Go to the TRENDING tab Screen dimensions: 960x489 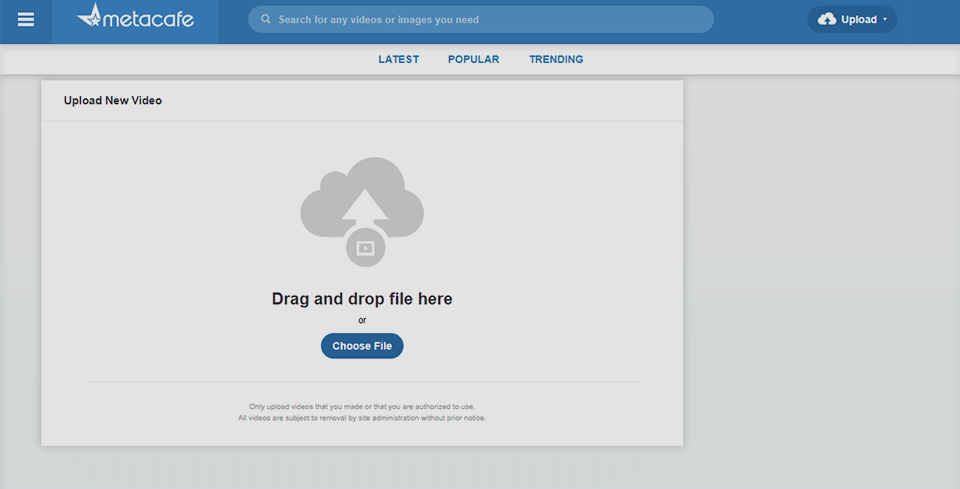point(556,59)
